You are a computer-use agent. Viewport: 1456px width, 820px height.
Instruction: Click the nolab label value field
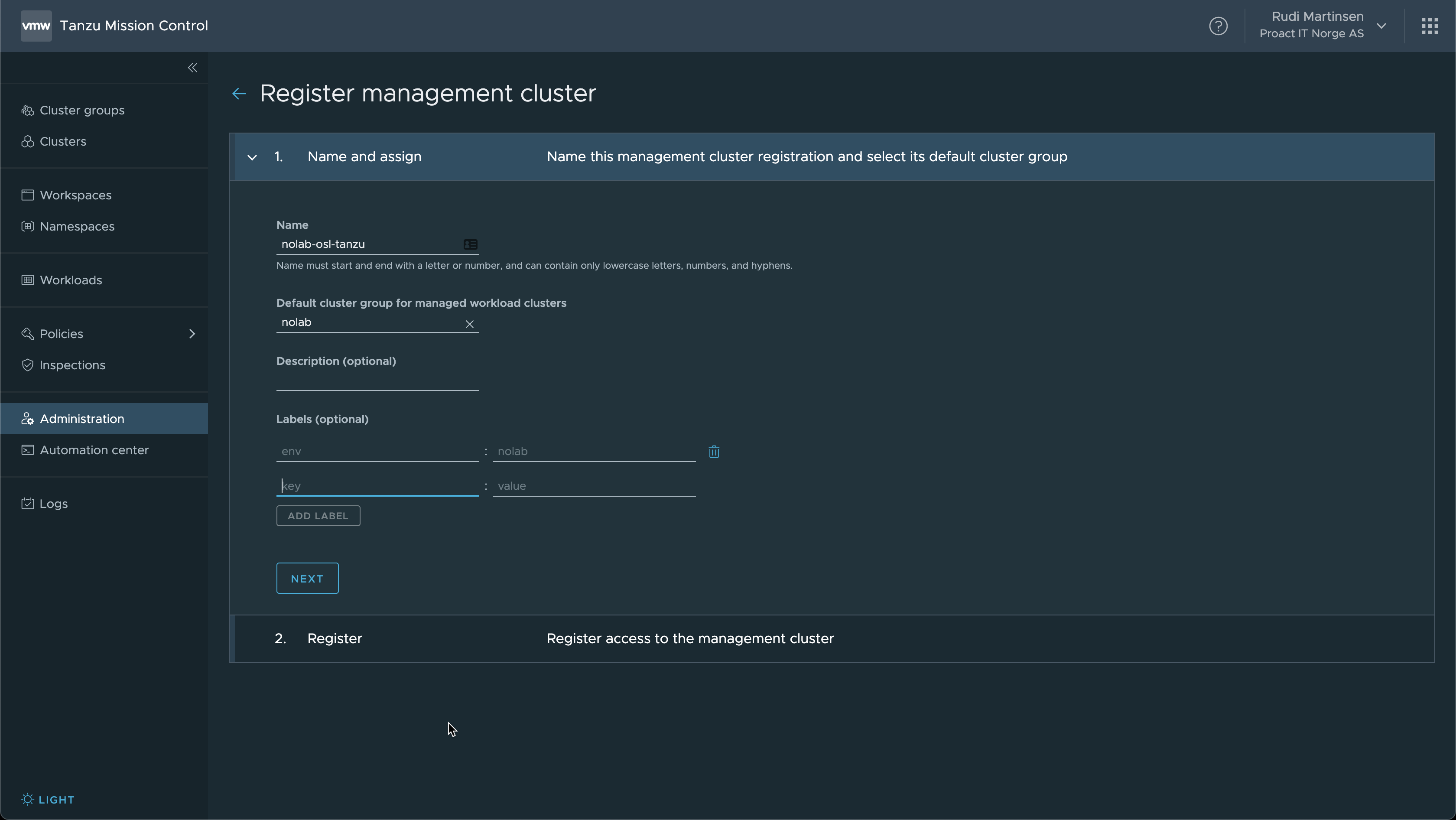594,452
